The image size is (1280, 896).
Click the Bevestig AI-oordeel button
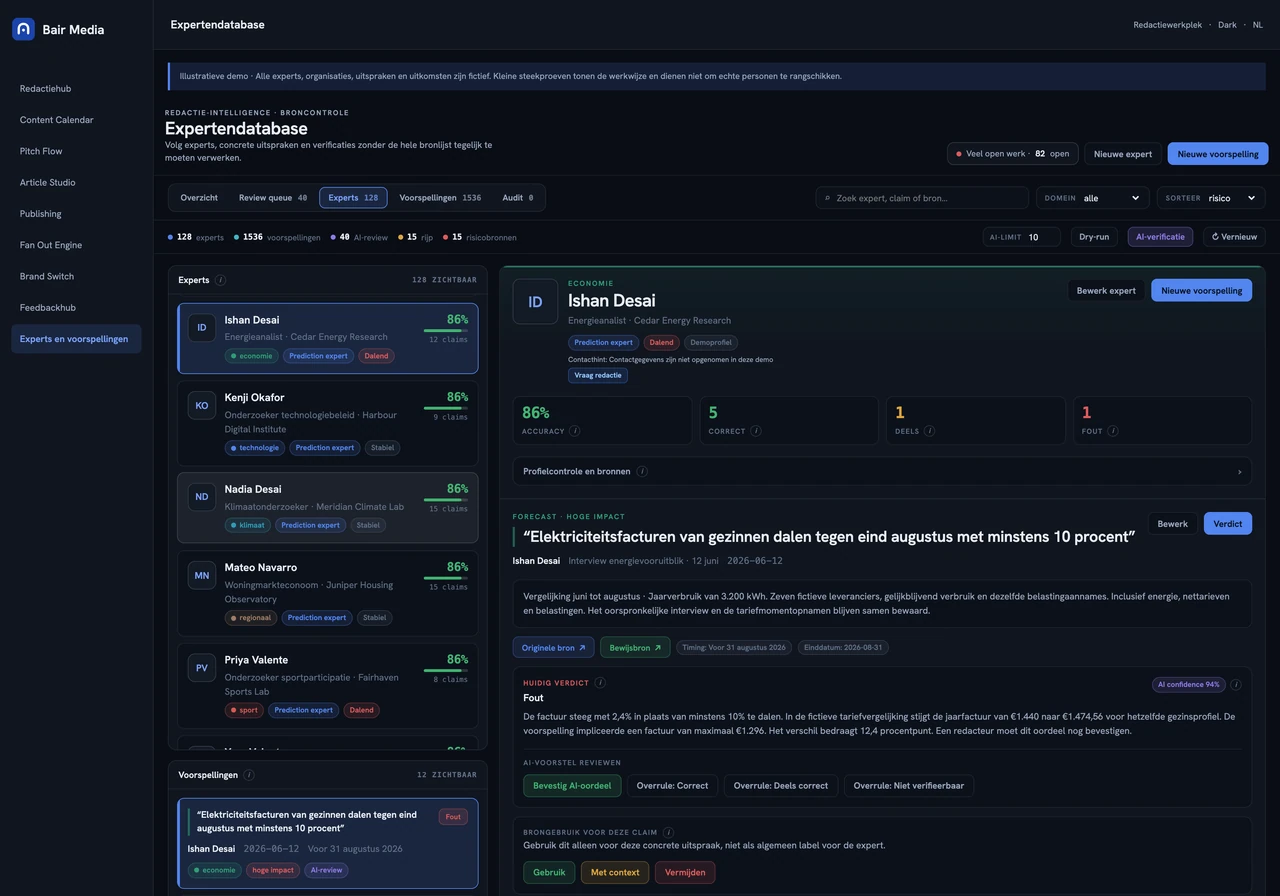pos(572,785)
